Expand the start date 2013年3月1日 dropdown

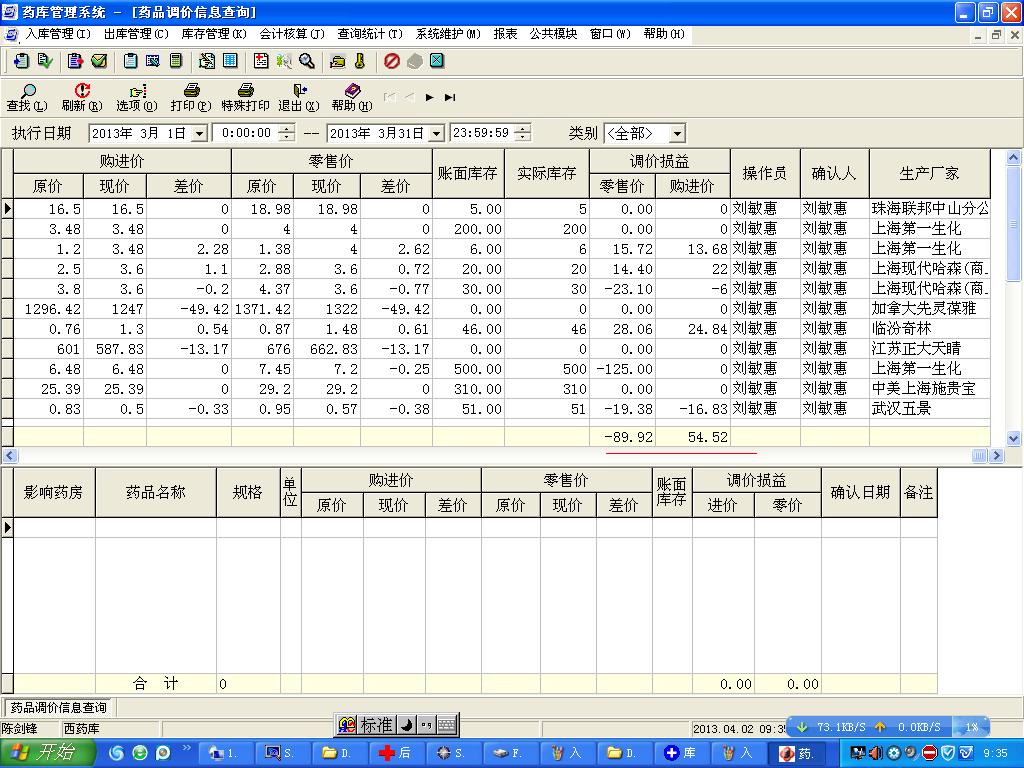[198, 134]
